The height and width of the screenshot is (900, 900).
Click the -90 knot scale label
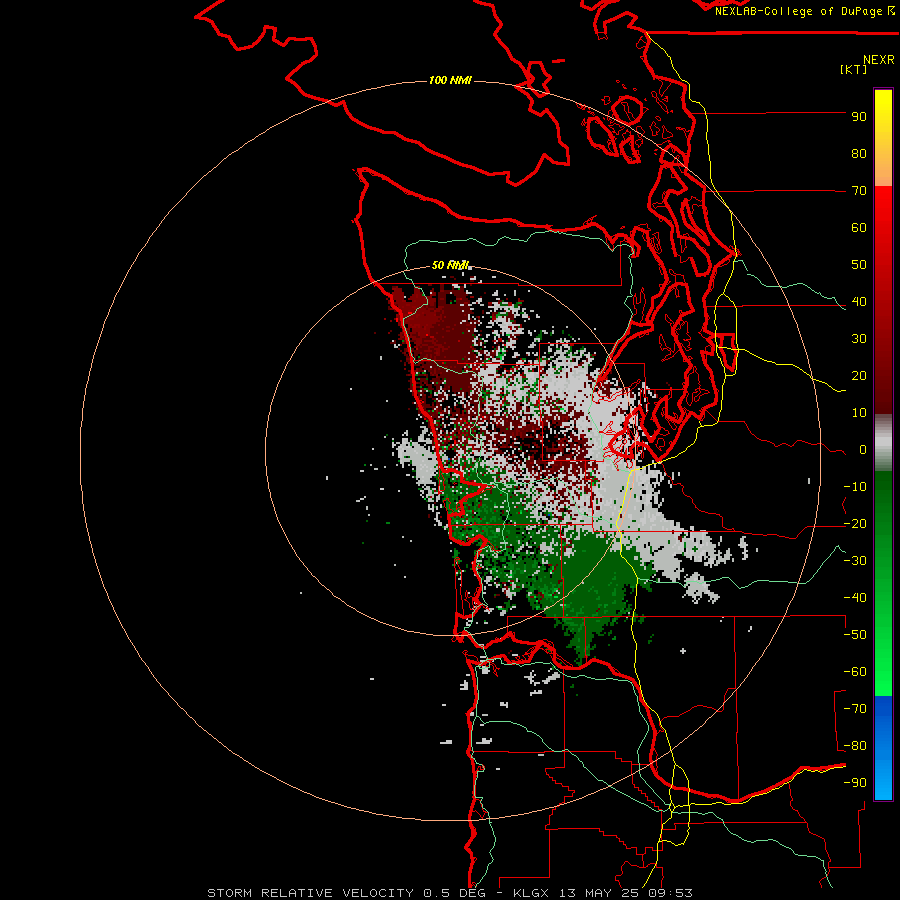coord(855,783)
